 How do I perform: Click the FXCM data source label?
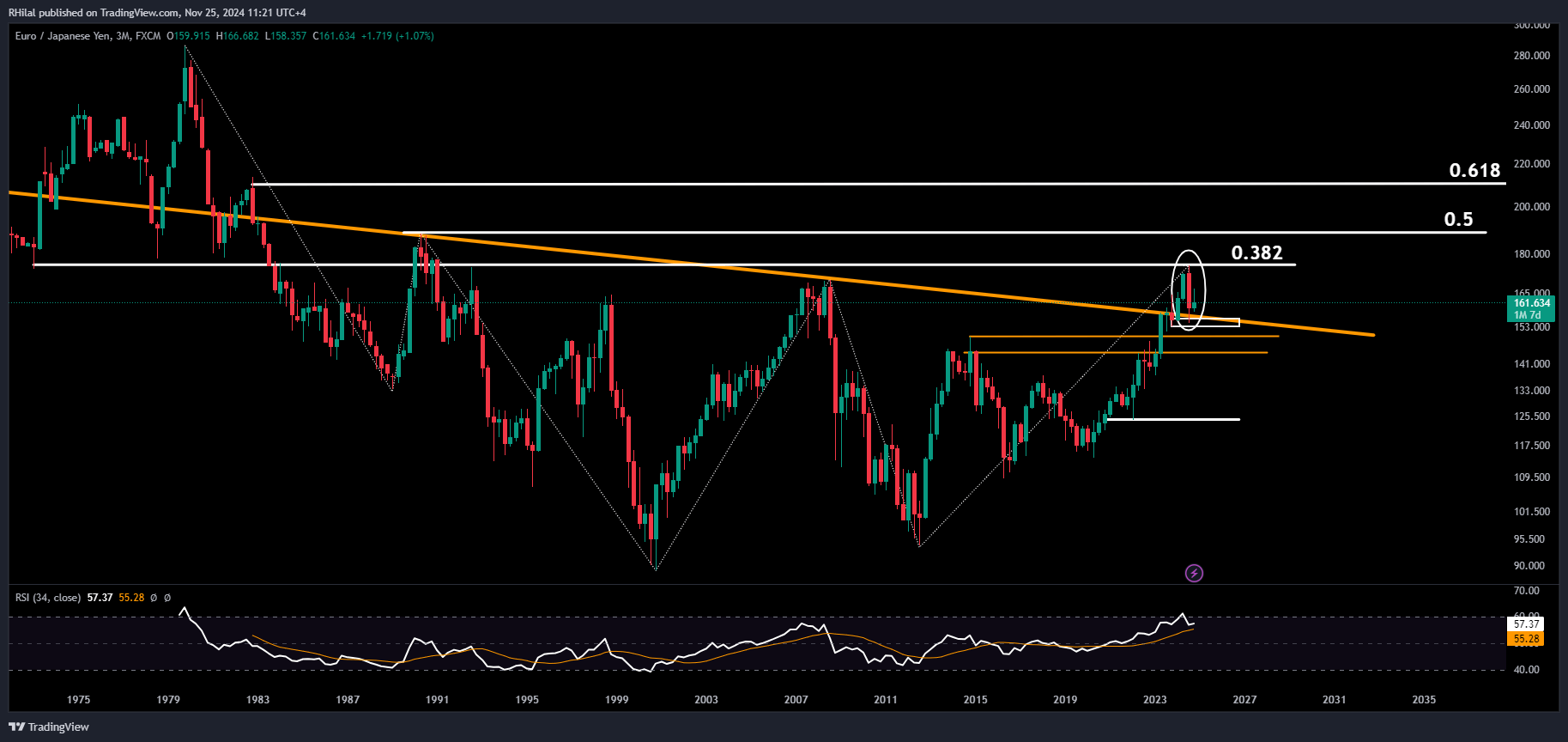pos(148,36)
